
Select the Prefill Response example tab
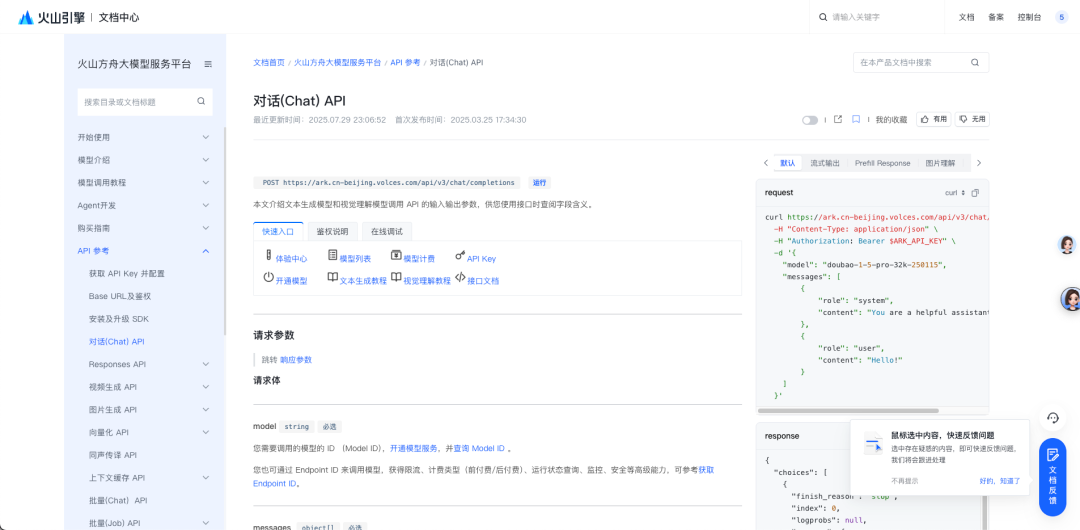tap(882, 163)
